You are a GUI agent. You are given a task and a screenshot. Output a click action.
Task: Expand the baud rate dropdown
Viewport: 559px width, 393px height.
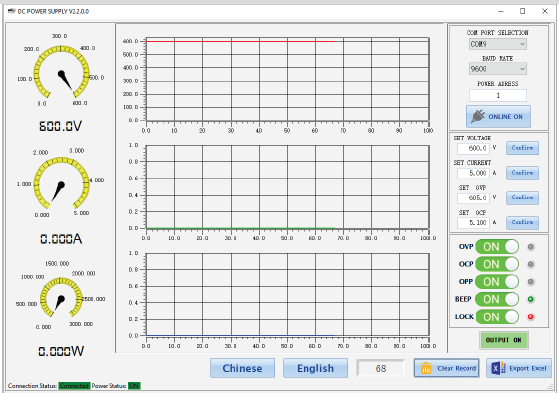pyautogui.click(x=498, y=69)
